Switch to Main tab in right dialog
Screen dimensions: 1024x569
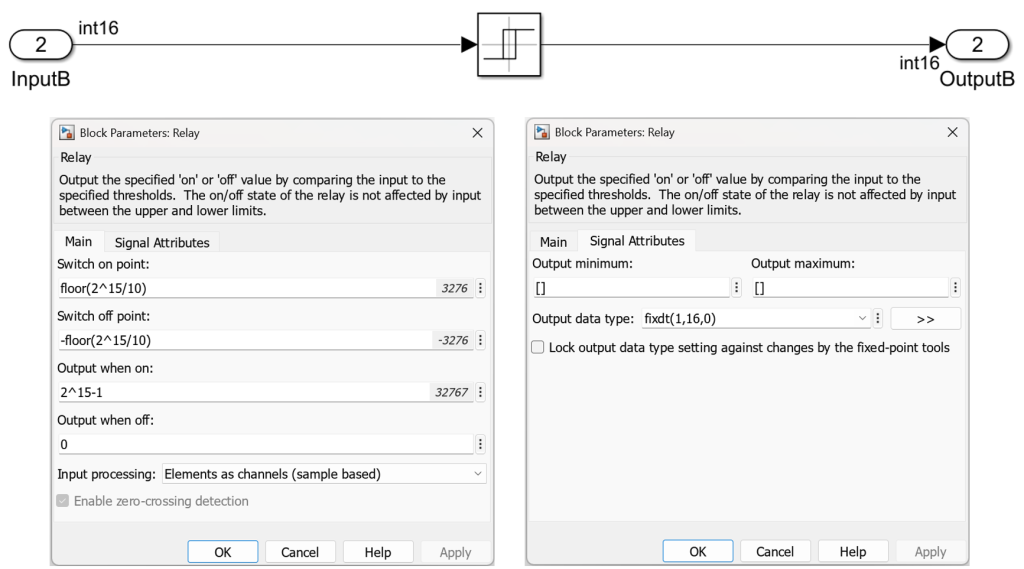click(553, 242)
